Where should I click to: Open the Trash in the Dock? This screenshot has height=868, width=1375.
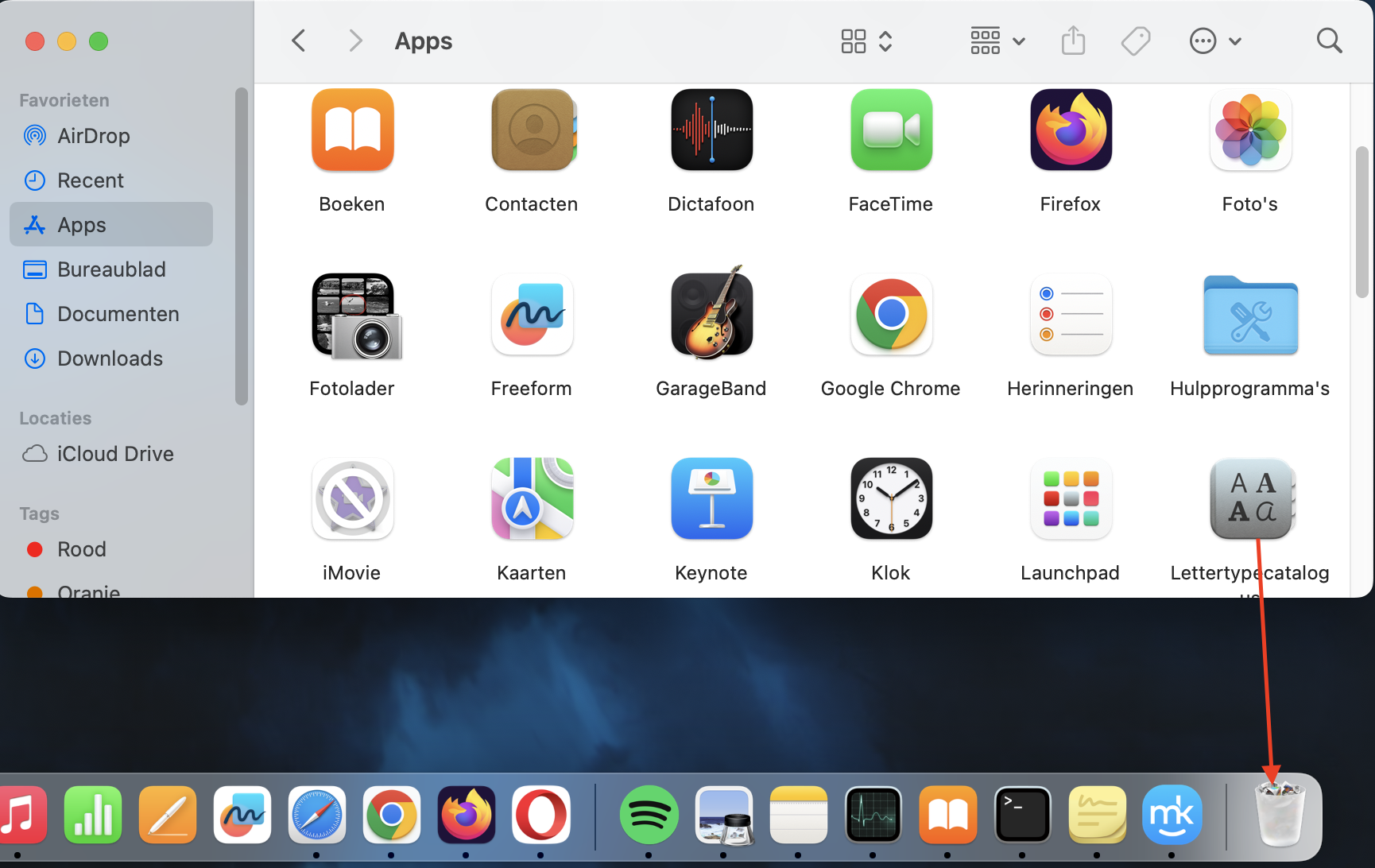[1279, 815]
